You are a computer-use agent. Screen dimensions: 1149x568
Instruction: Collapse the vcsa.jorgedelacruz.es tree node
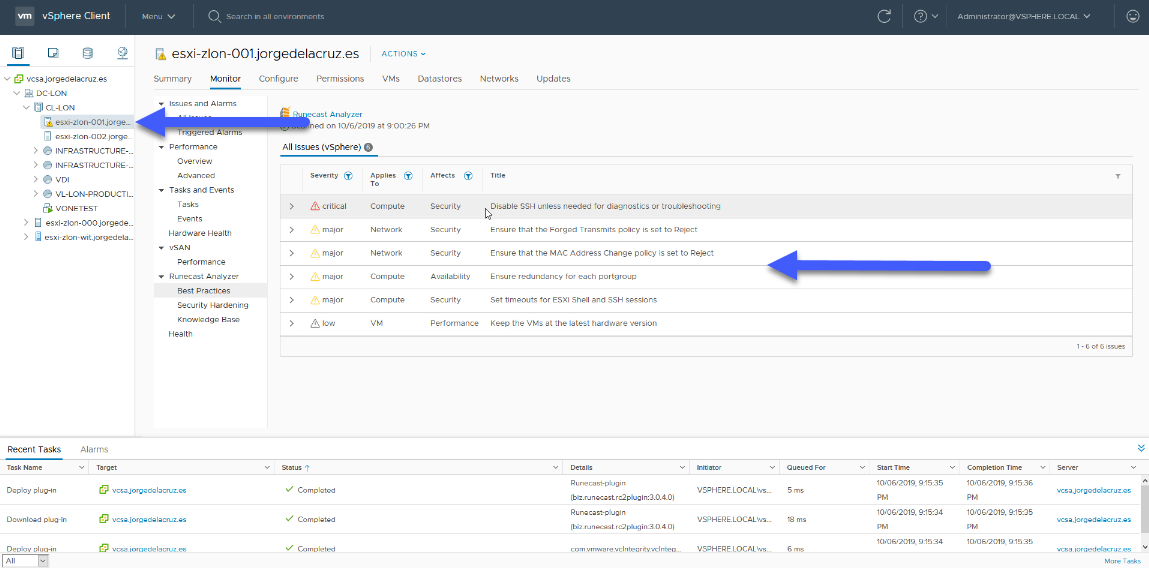coord(7,78)
